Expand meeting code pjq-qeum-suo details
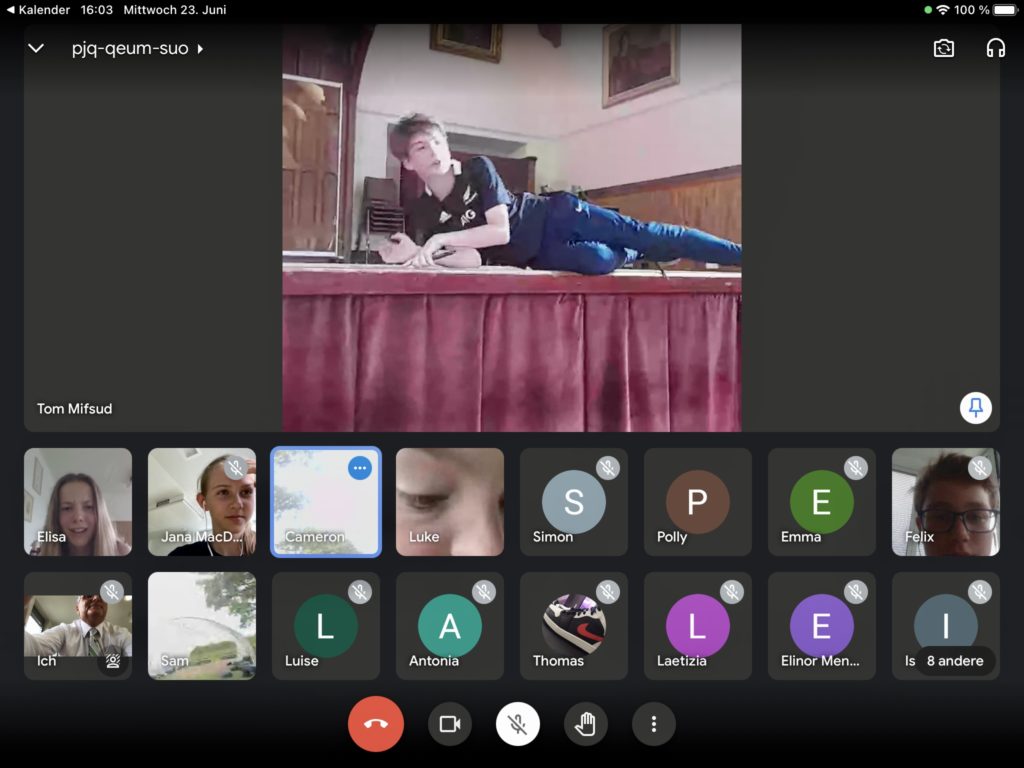The width and height of the screenshot is (1024, 768). 137,48
